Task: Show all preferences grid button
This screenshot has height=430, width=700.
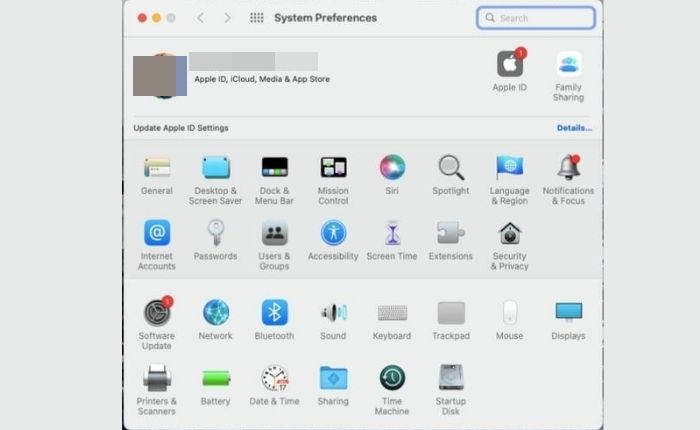Action: click(257, 18)
